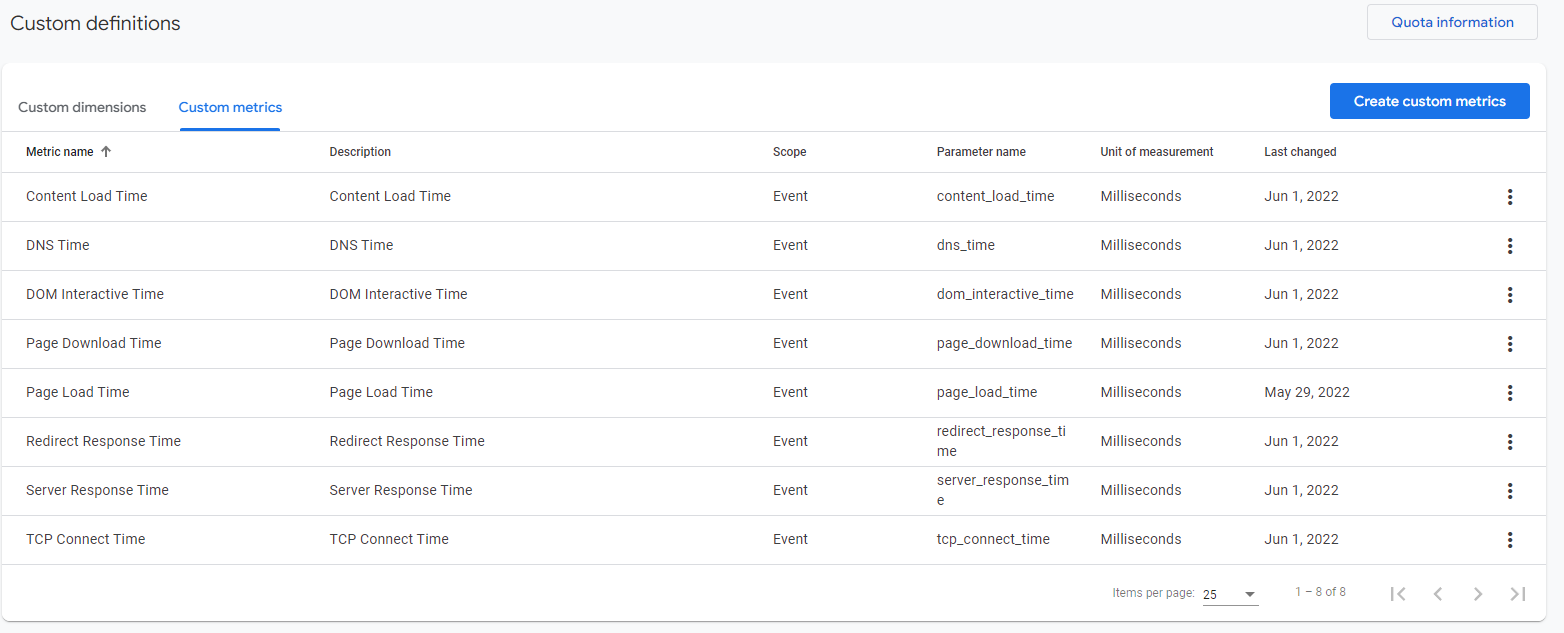The width and height of the screenshot is (1564, 633).
Task: Switch to the Custom dimensions tab
Action: (82, 107)
